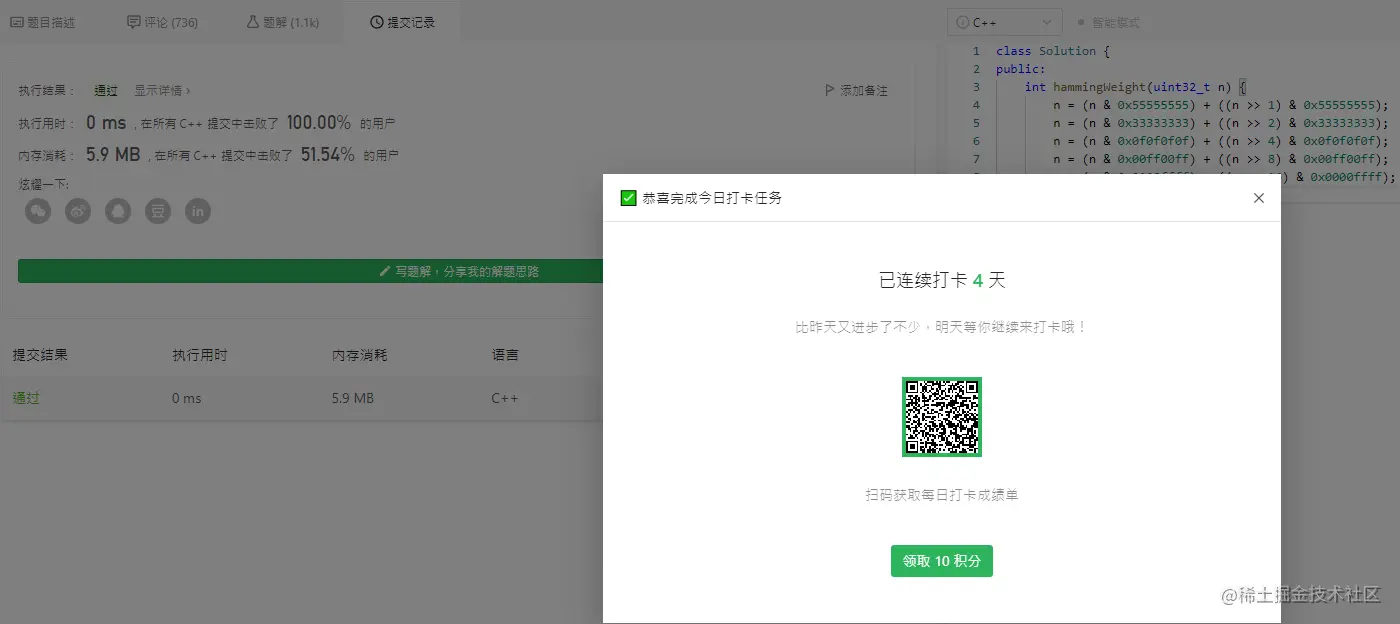Toggle 智能模式 smart mode
This screenshot has height=624, width=1400.
pos(1108,22)
